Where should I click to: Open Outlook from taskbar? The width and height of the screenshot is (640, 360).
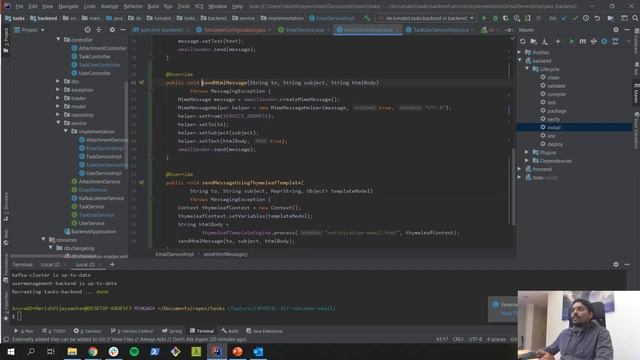click(258, 351)
